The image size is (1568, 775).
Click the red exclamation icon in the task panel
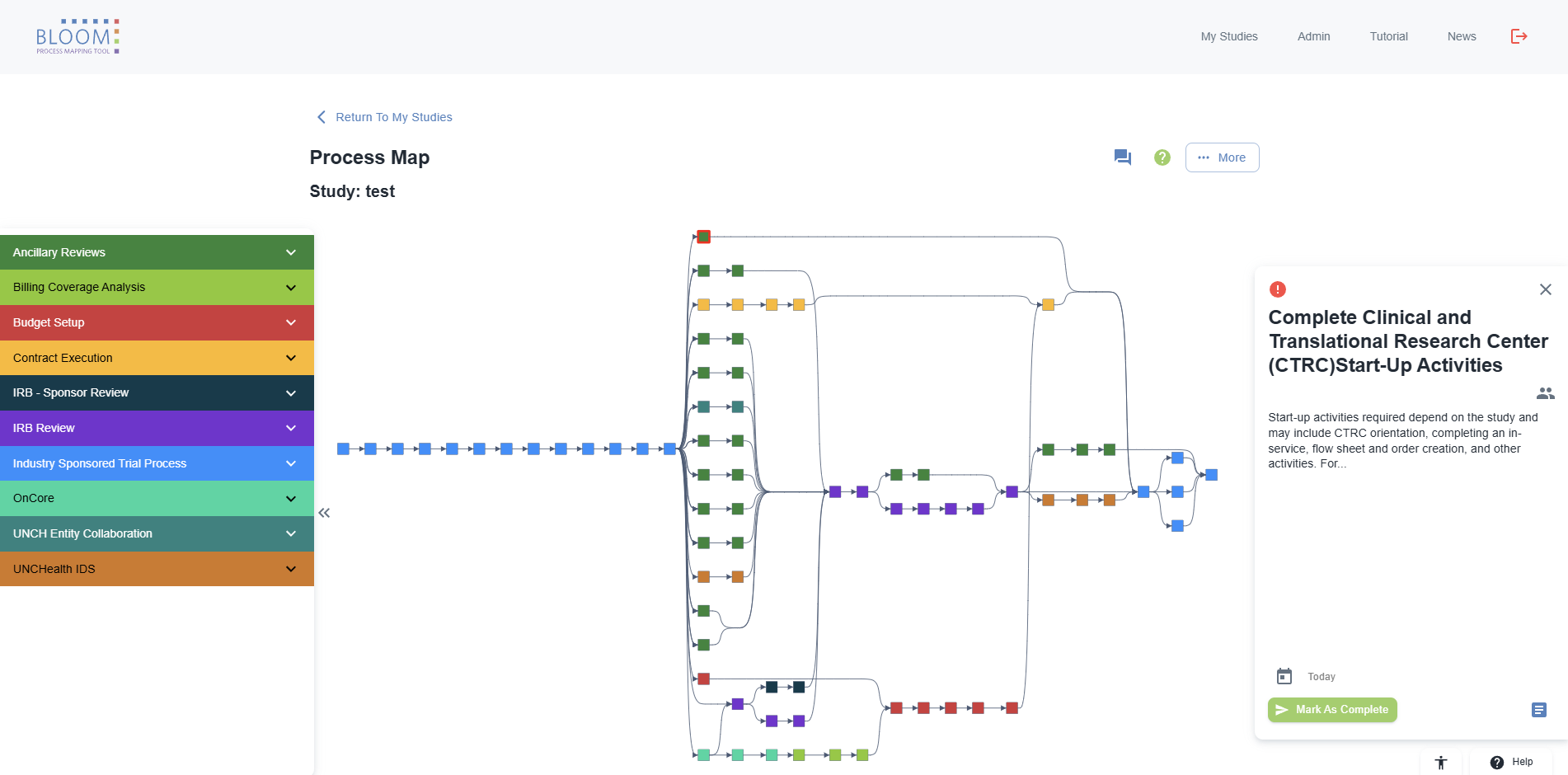click(1277, 289)
